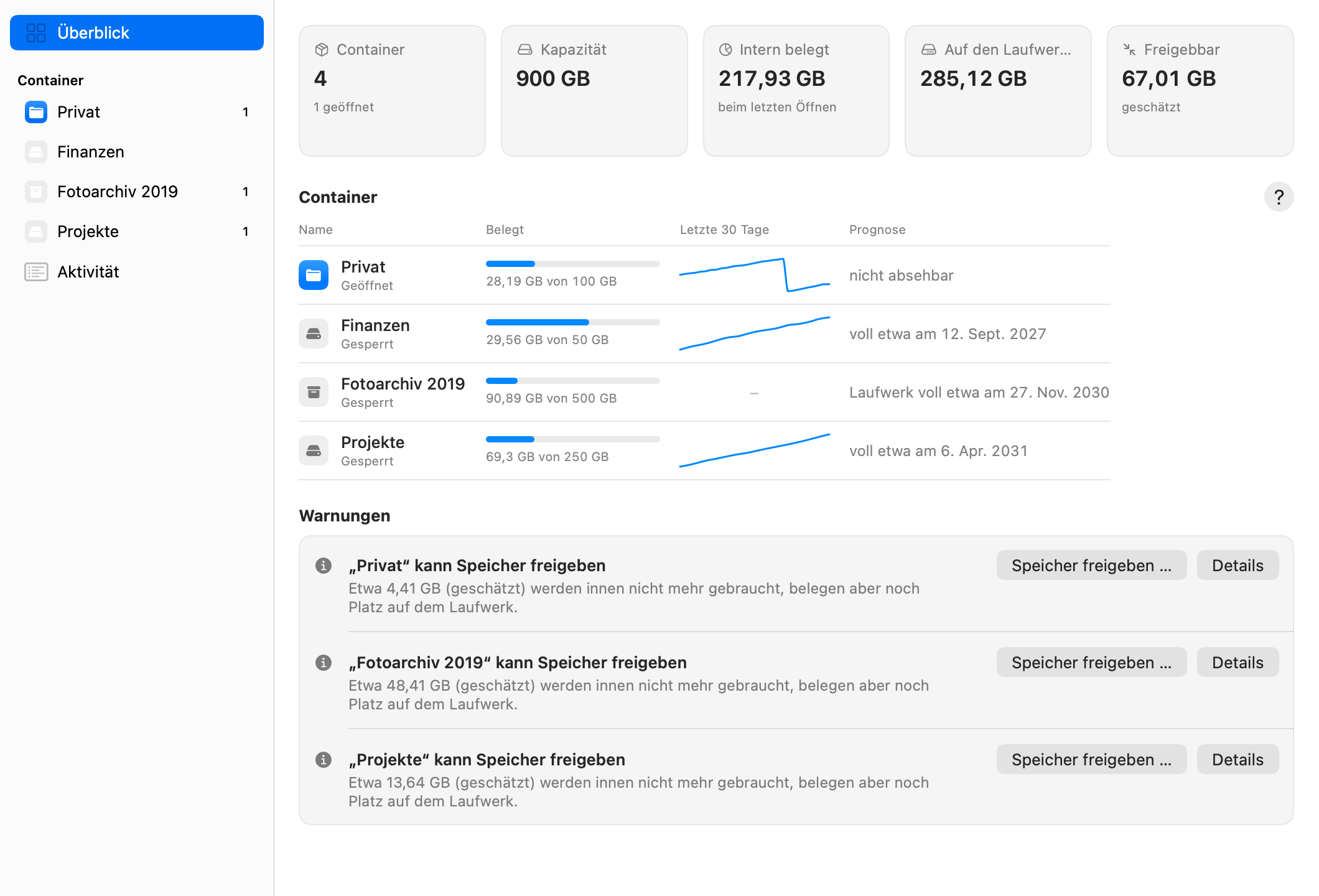Click the Belegt column header
Viewport: 1319px width, 896px height.
(505, 230)
